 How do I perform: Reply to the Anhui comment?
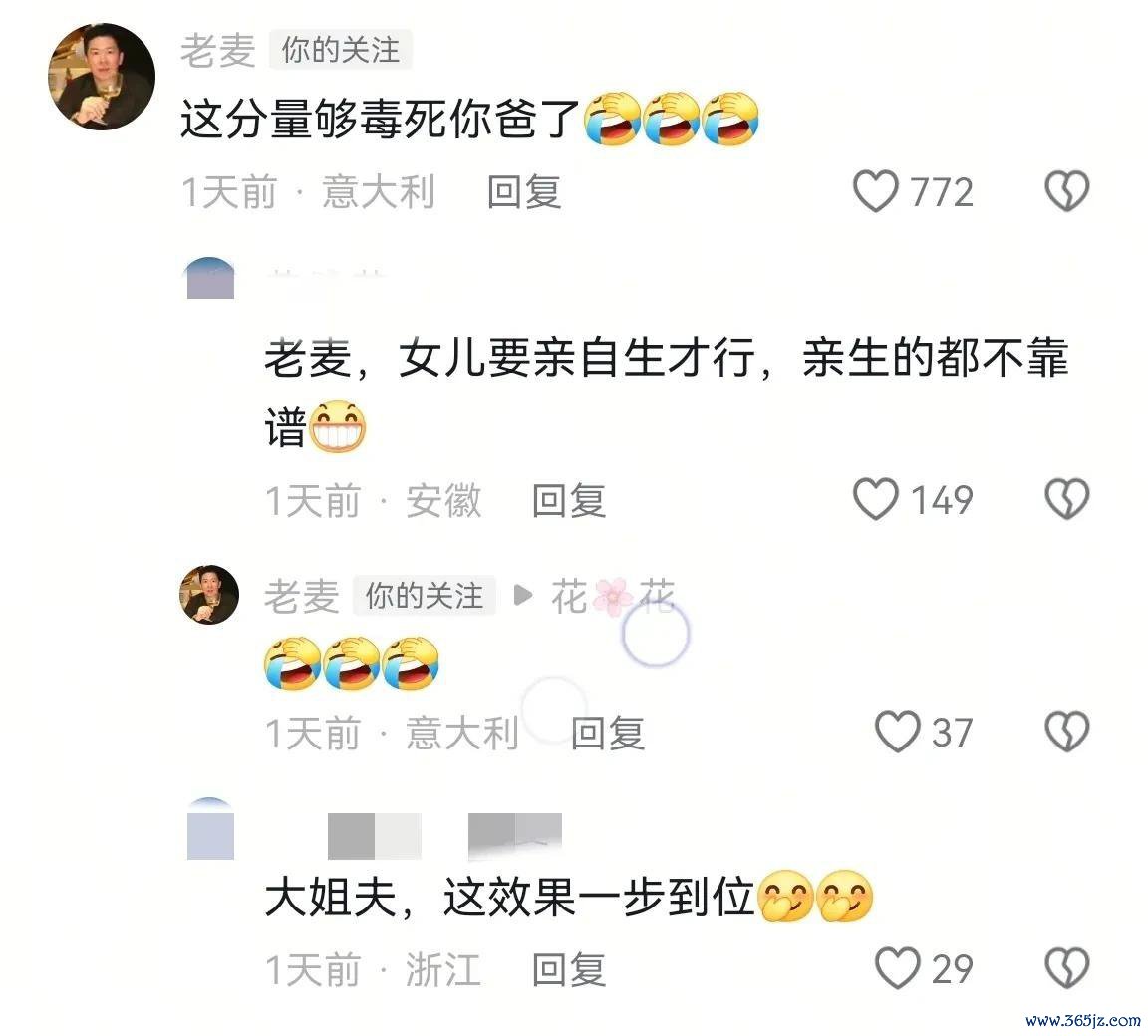point(569,500)
